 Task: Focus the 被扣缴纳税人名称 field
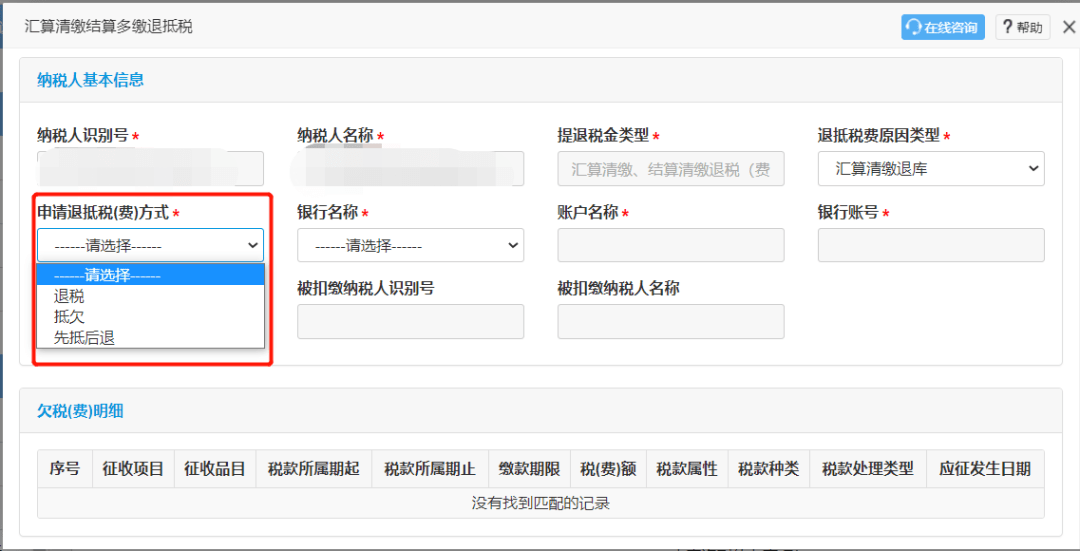[670, 321]
